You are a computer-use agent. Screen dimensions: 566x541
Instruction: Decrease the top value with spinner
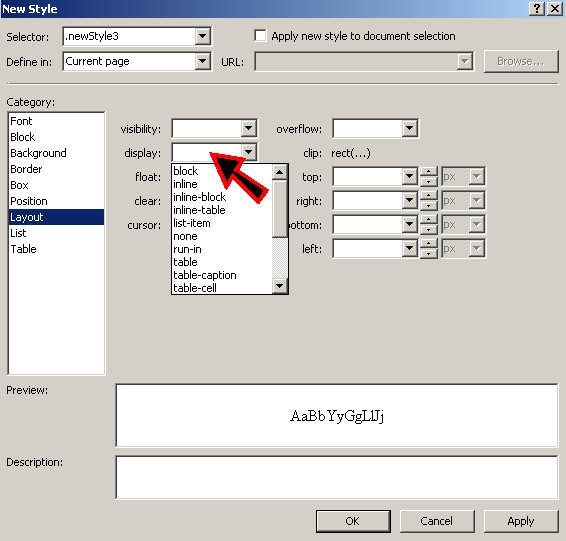(x=428, y=181)
